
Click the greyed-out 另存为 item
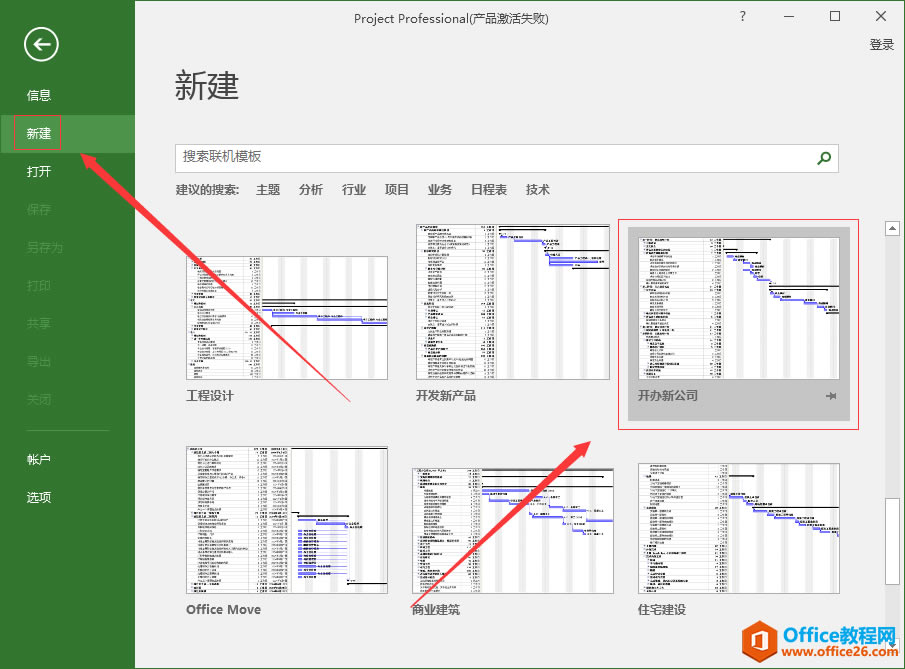tap(45, 248)
